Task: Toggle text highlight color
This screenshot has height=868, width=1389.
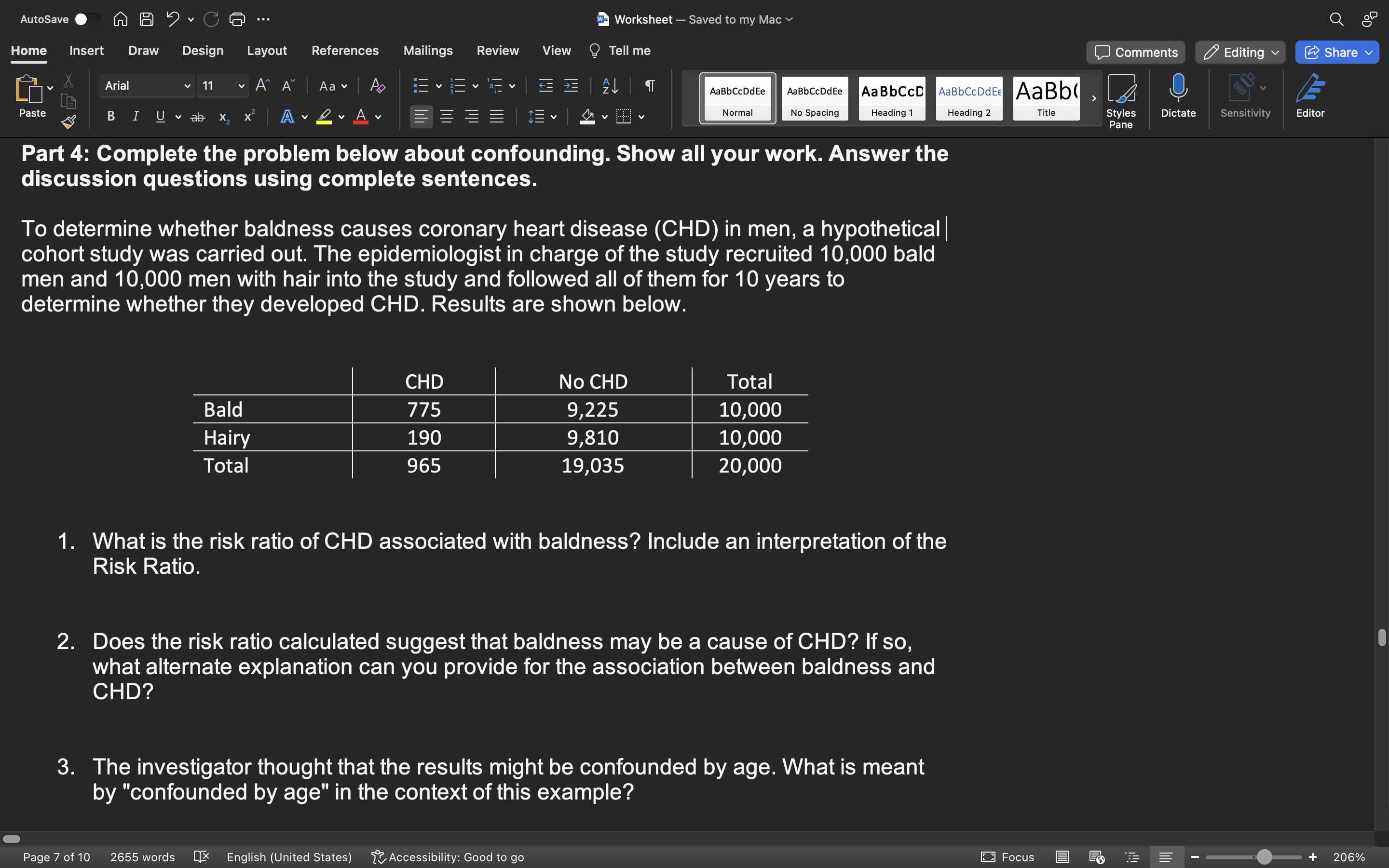Action: pyautogui.click(x=324, y=117)
